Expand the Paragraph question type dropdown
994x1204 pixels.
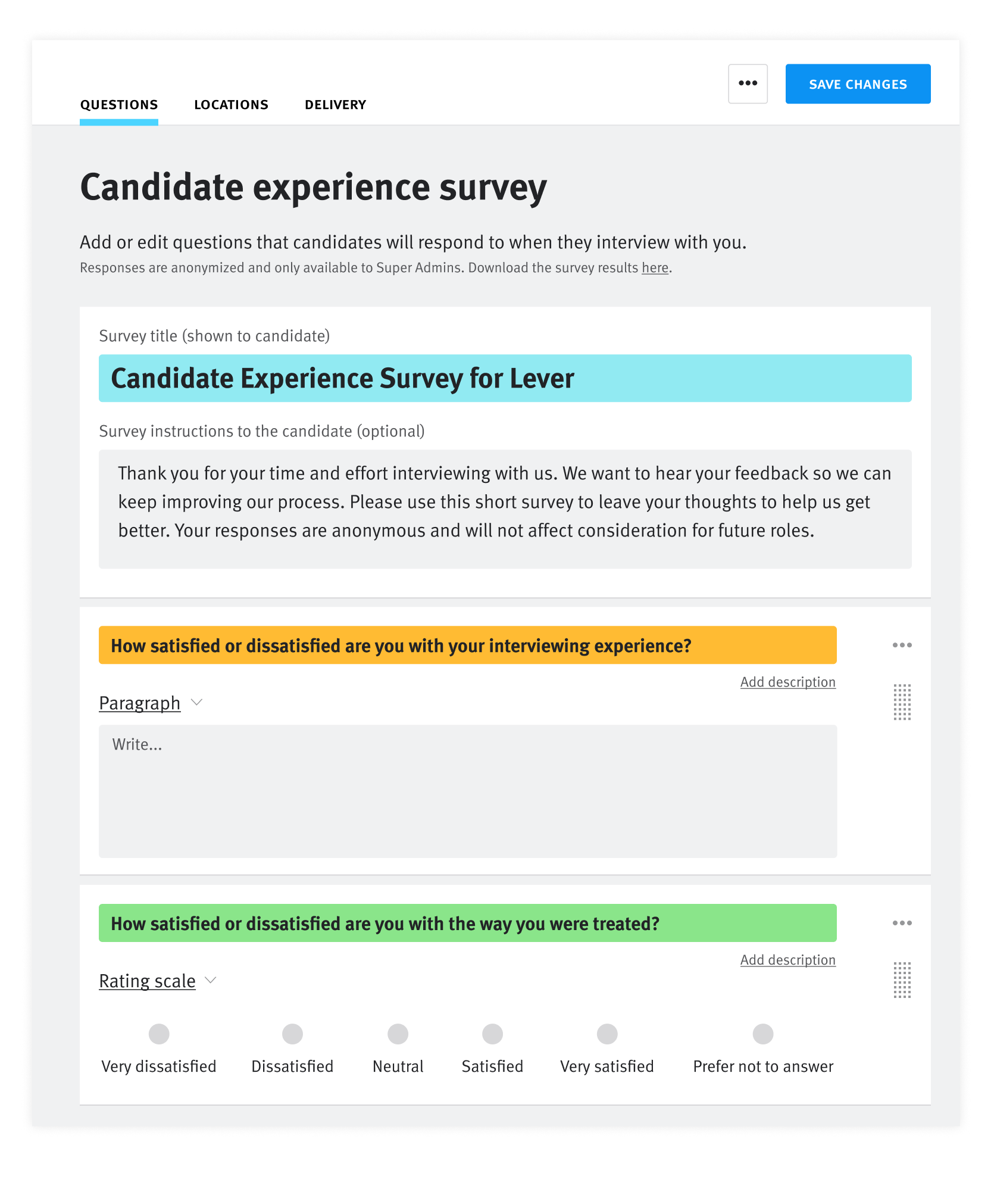(151, 703)
